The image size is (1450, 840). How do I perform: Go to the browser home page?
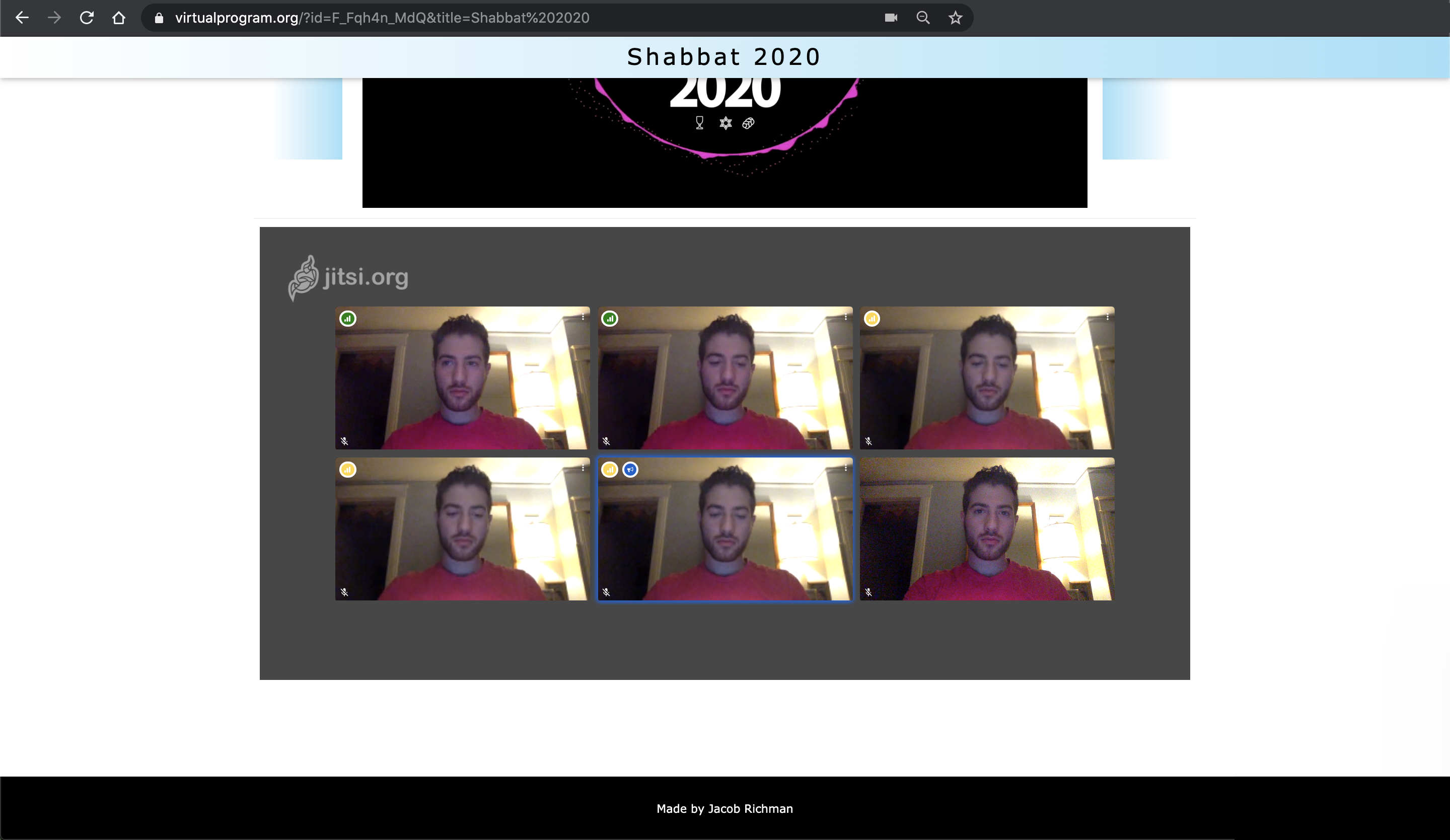[118, 18]
